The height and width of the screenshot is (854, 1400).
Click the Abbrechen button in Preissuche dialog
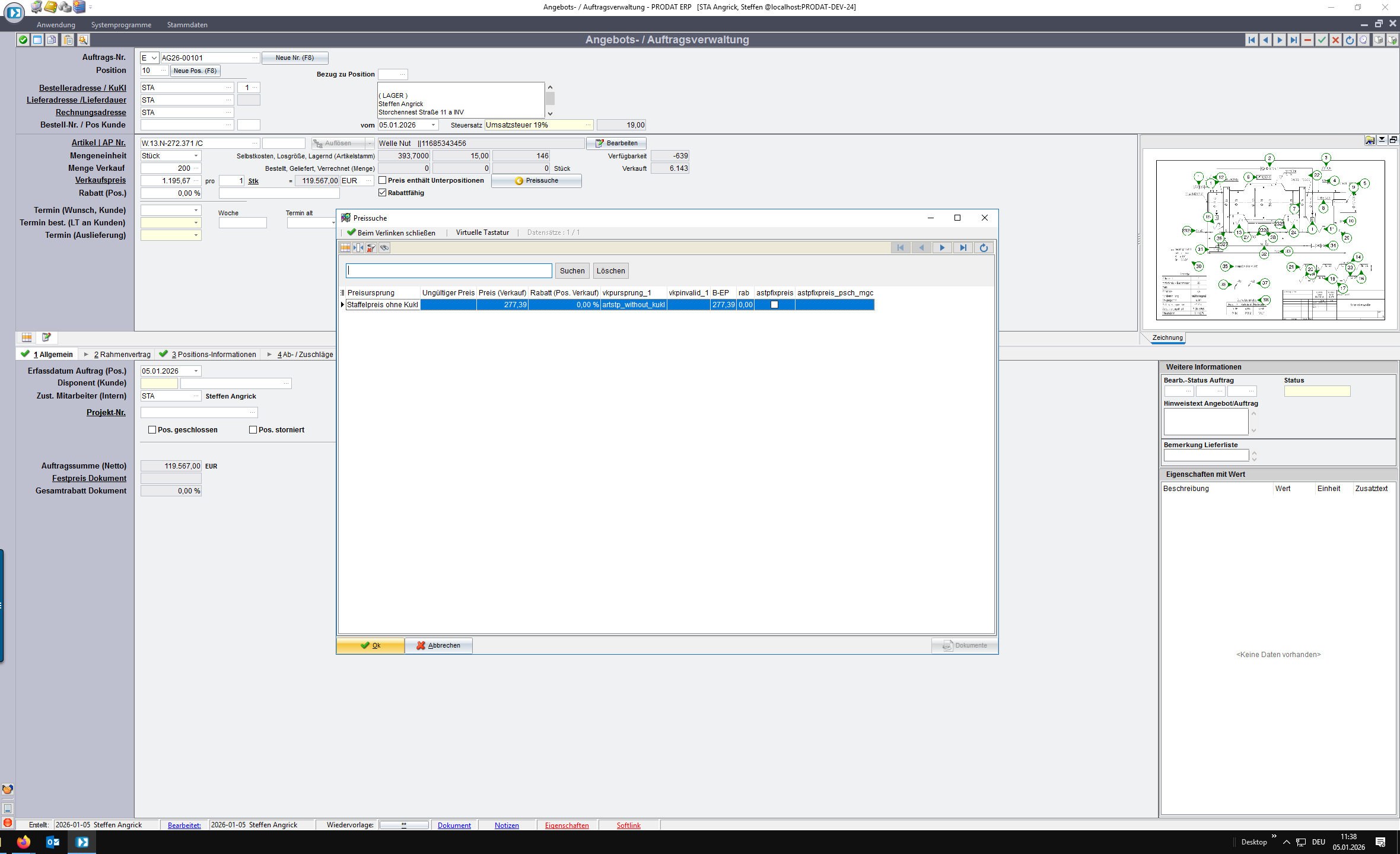coord(438,645)
